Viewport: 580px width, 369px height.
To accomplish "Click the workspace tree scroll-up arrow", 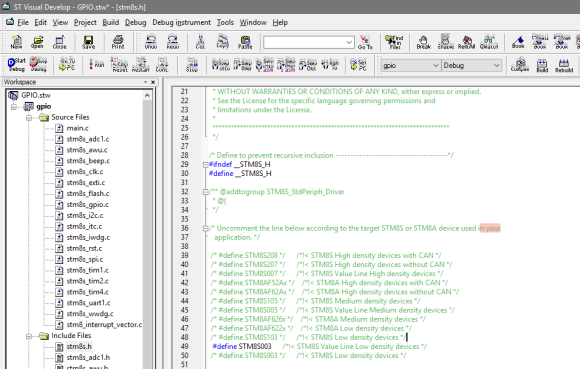I will pyautogui.click(x=148, y=95).
